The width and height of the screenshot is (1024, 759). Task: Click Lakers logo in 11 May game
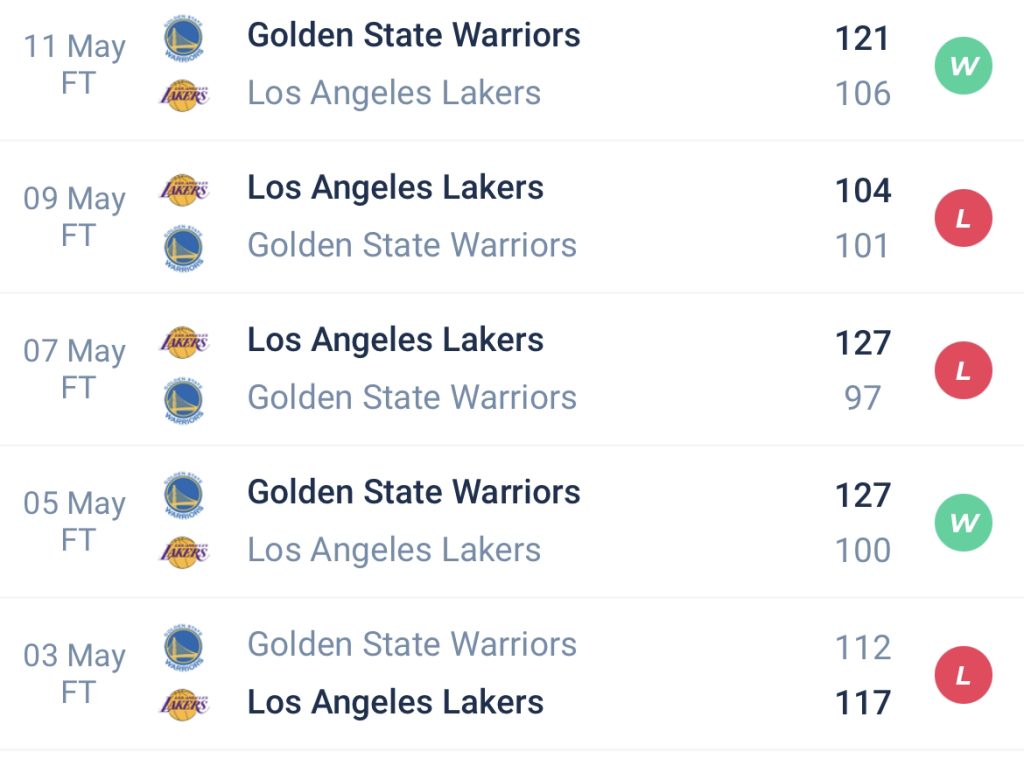[x=184, y=95]
